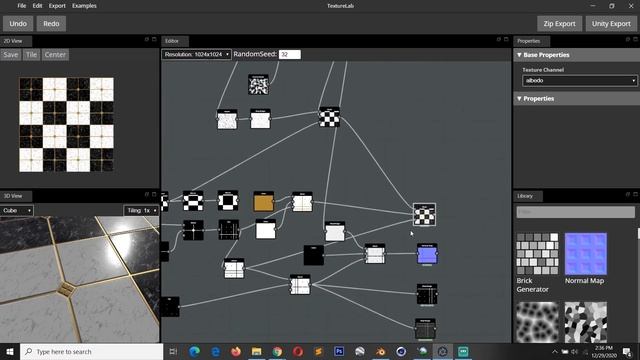The width and height of the screenshot is (640, 360).
Task: Open the taskbar clock showing 2:36 PM
Action: tap(604, 351)
